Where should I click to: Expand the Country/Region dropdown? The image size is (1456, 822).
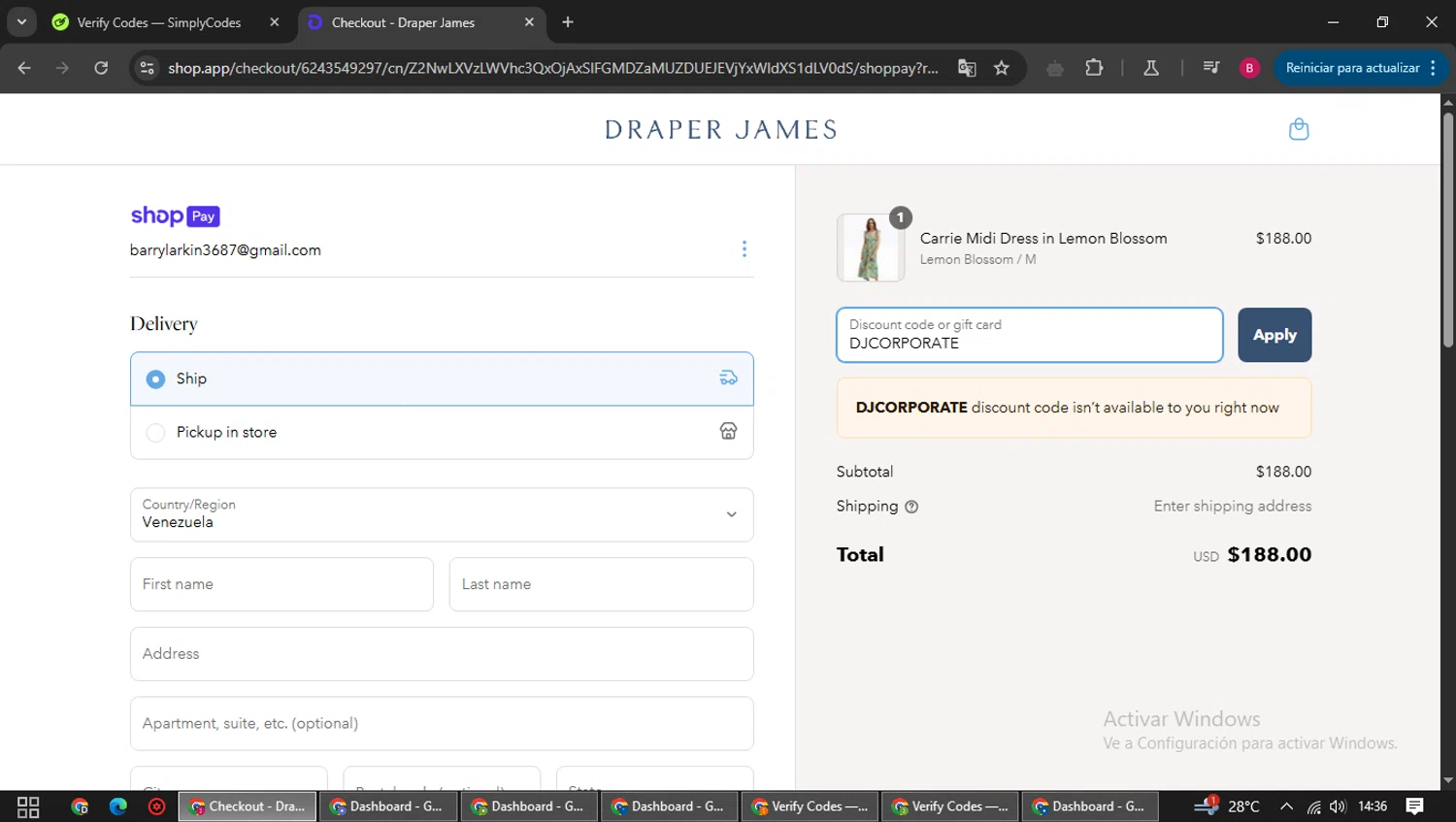[x=442, y=514]
